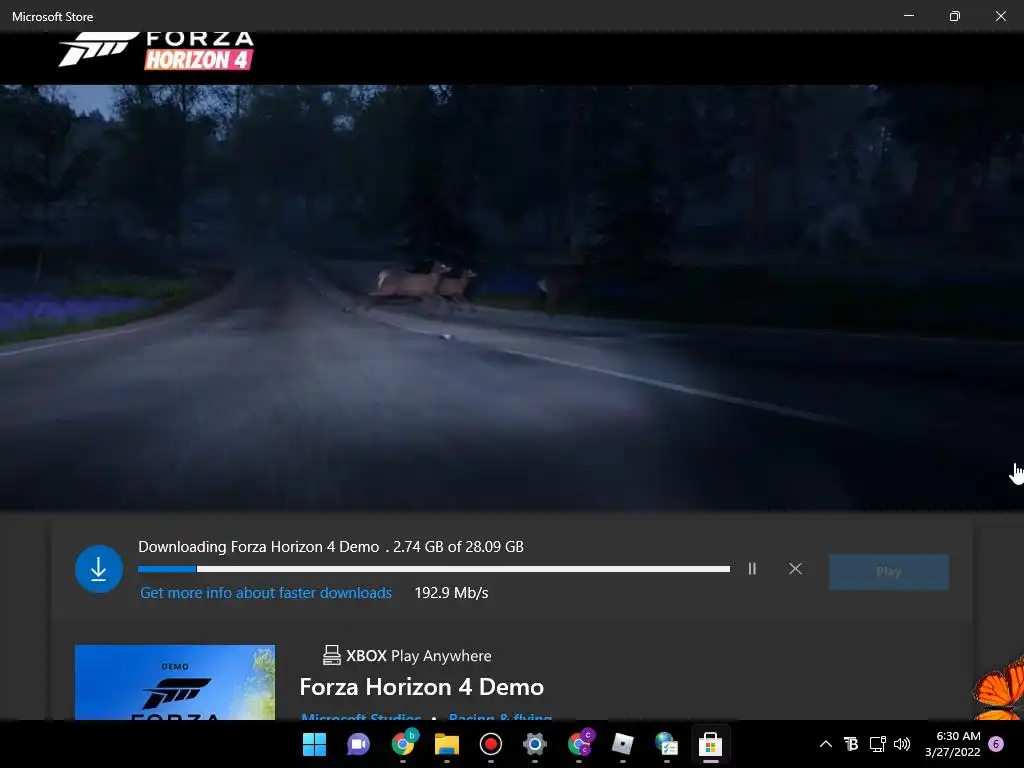Click the download progress bar
This screenshot has width=1024, height=768.
[x=434, y=569]
